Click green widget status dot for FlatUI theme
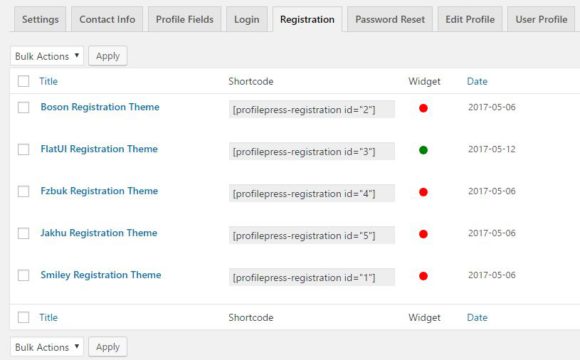 click(424, 150)
